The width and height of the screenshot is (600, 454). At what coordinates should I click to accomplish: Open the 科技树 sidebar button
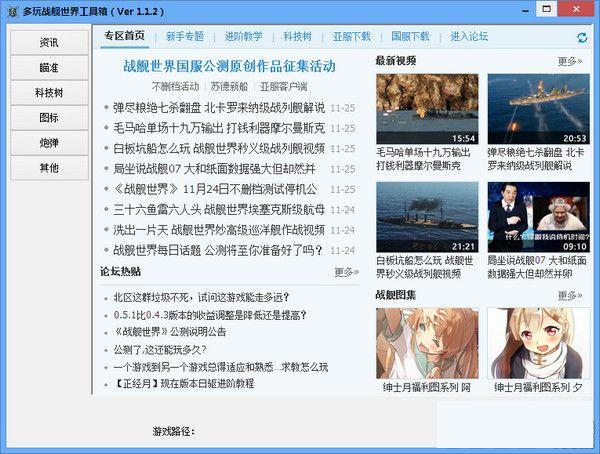click(x=49, y=93)
